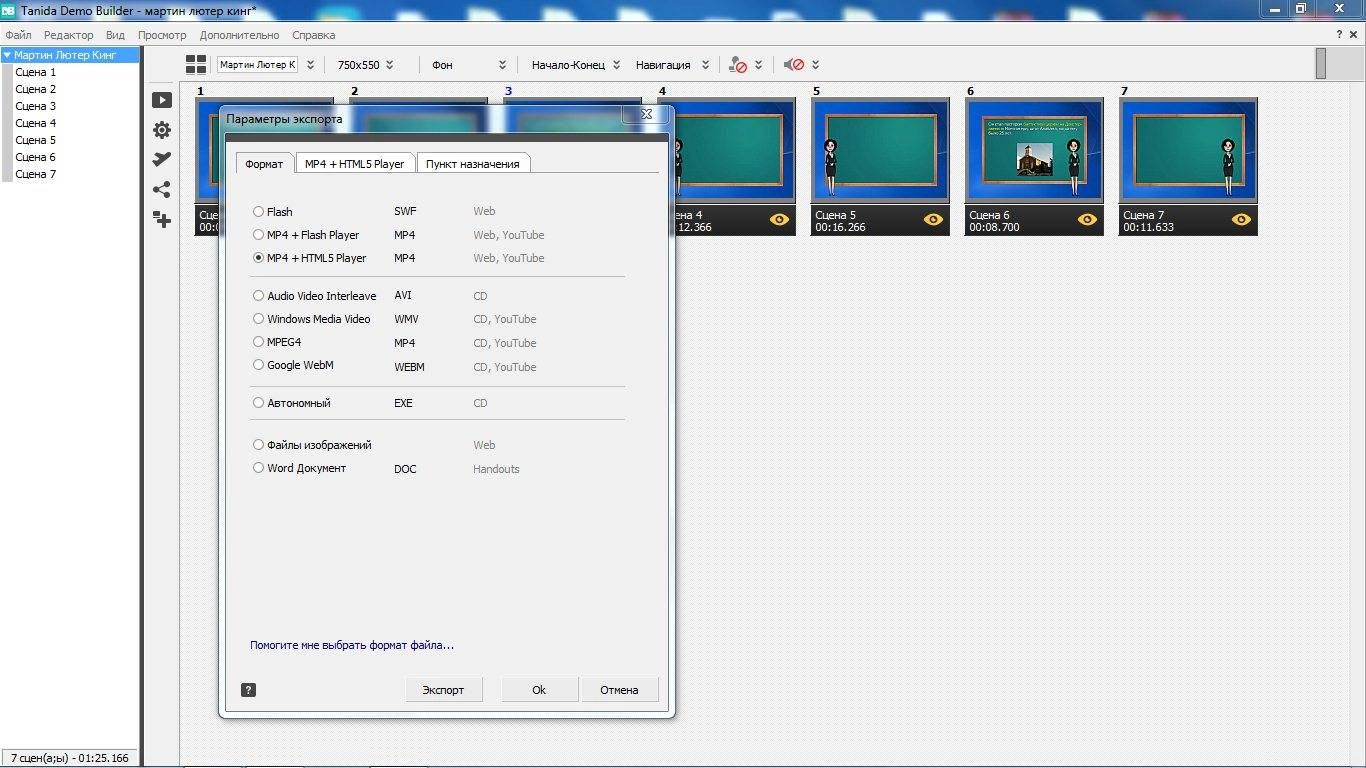Expand the character icon dropdown arrow

[x=759, y=65]
